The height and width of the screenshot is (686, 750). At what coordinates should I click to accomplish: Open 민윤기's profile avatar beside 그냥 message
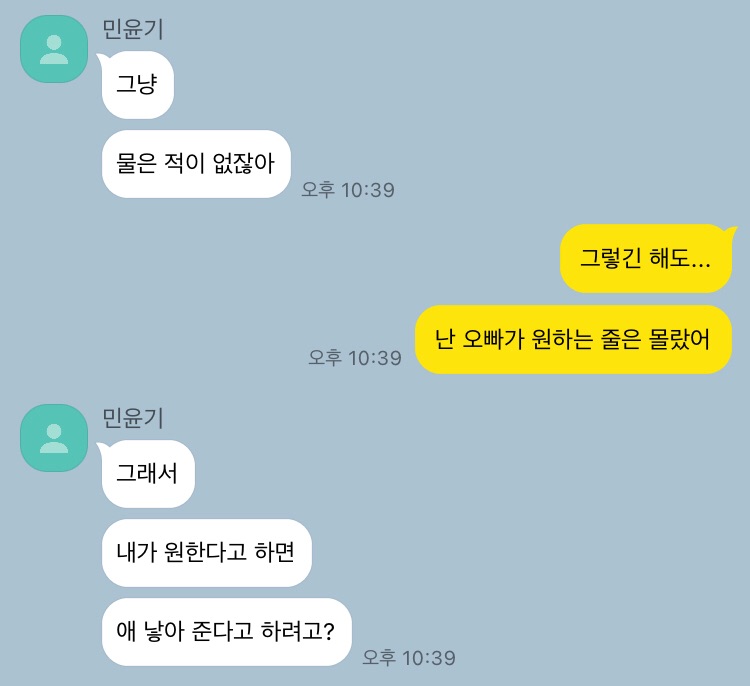click(x=54, y=49)
